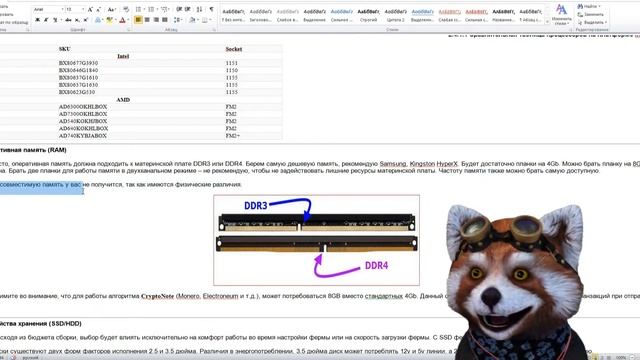Image resolution: width=640 pixels, height=360 pixels.
Task: Click the Find binoculars icon
Action: click(x=580, y=7)
